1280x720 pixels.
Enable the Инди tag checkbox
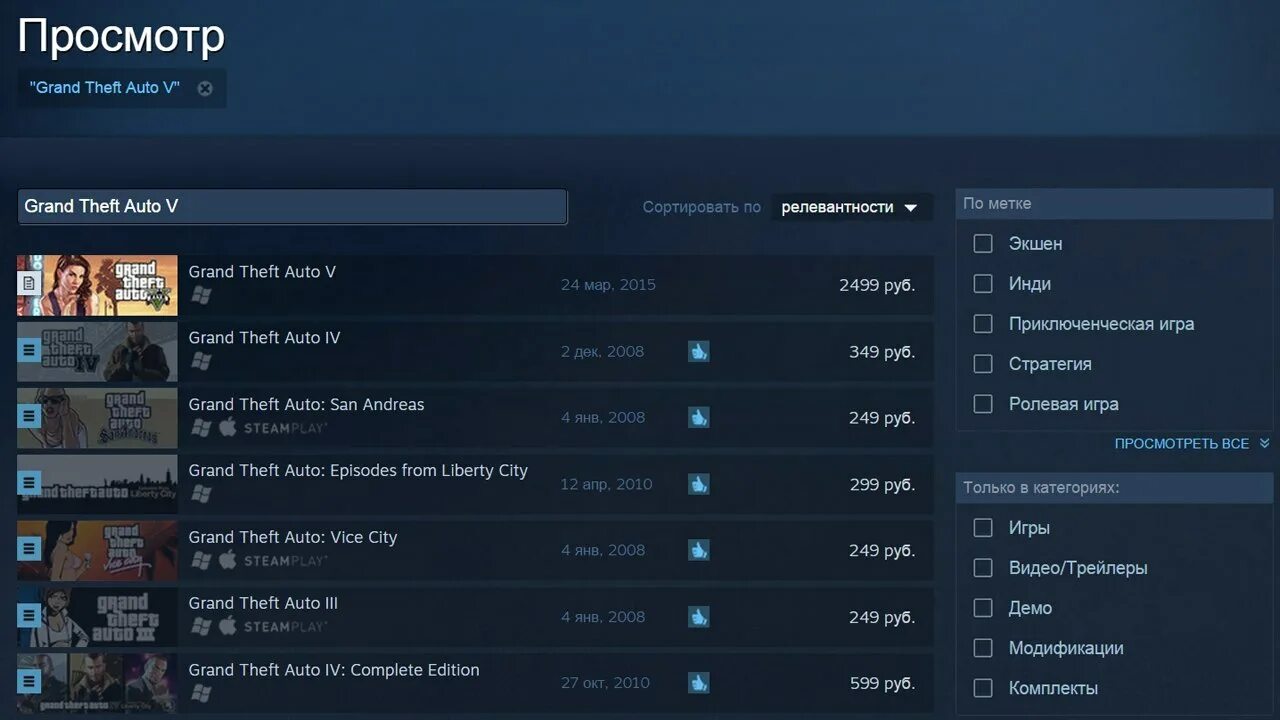[983, 283]
